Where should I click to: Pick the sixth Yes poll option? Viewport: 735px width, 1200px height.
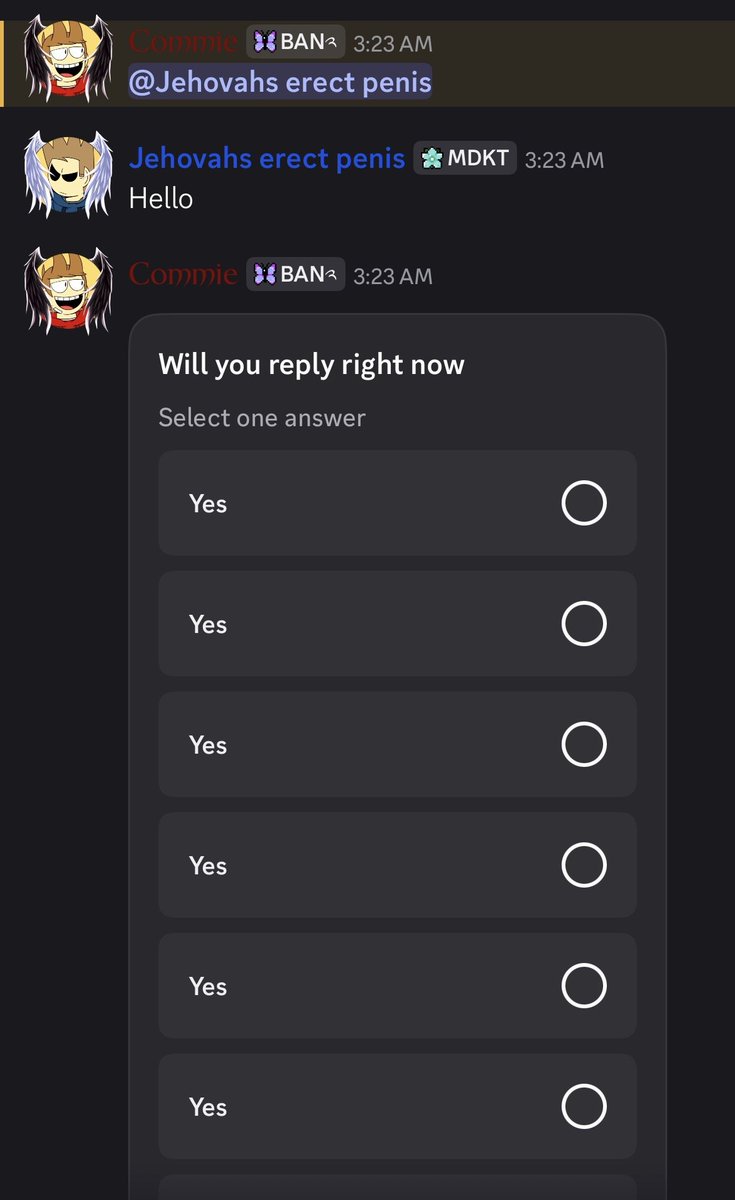point(397,1106)
